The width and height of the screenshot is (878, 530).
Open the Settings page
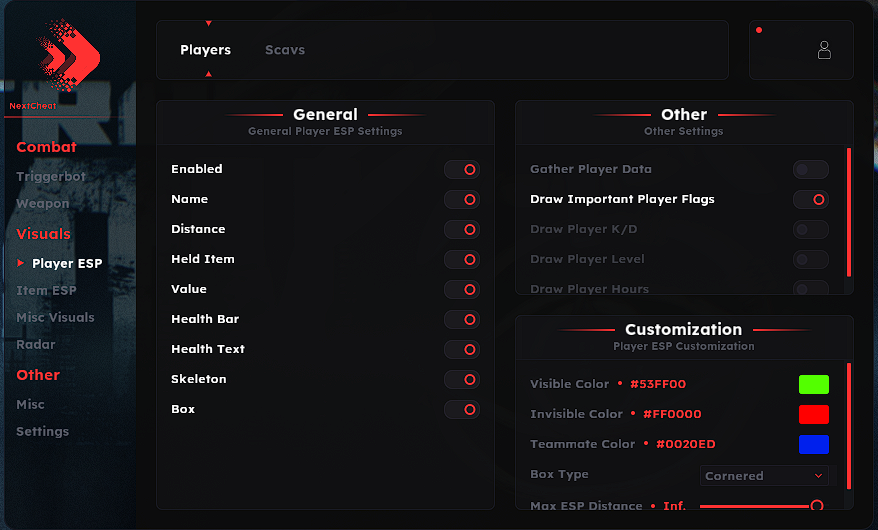point(43,432)
